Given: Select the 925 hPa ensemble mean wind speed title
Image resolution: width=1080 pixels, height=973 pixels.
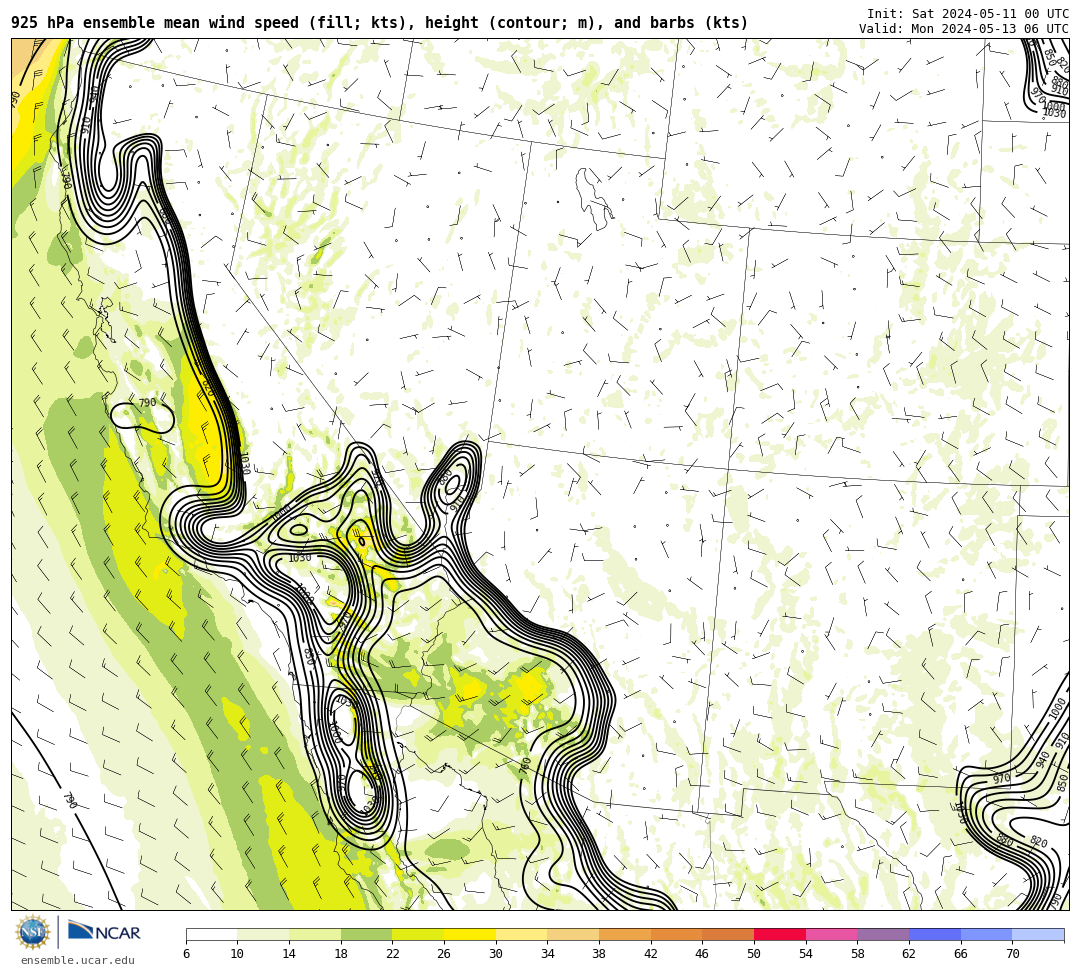Looking at the screenshot, I should pos(380,23).
